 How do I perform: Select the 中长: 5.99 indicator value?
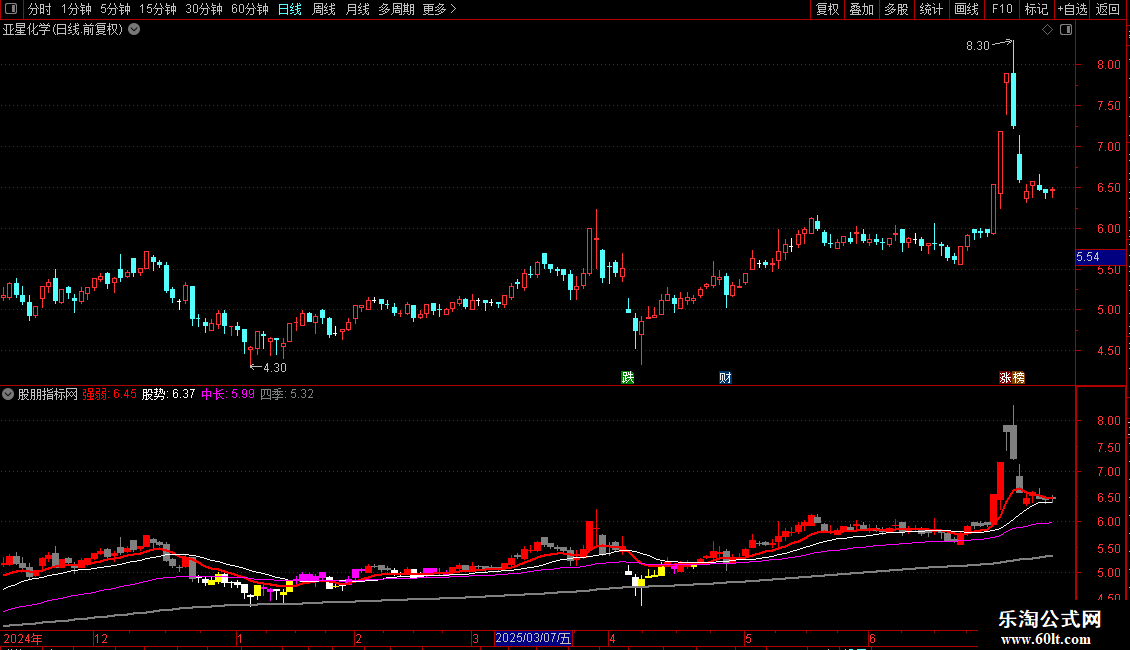228,394
